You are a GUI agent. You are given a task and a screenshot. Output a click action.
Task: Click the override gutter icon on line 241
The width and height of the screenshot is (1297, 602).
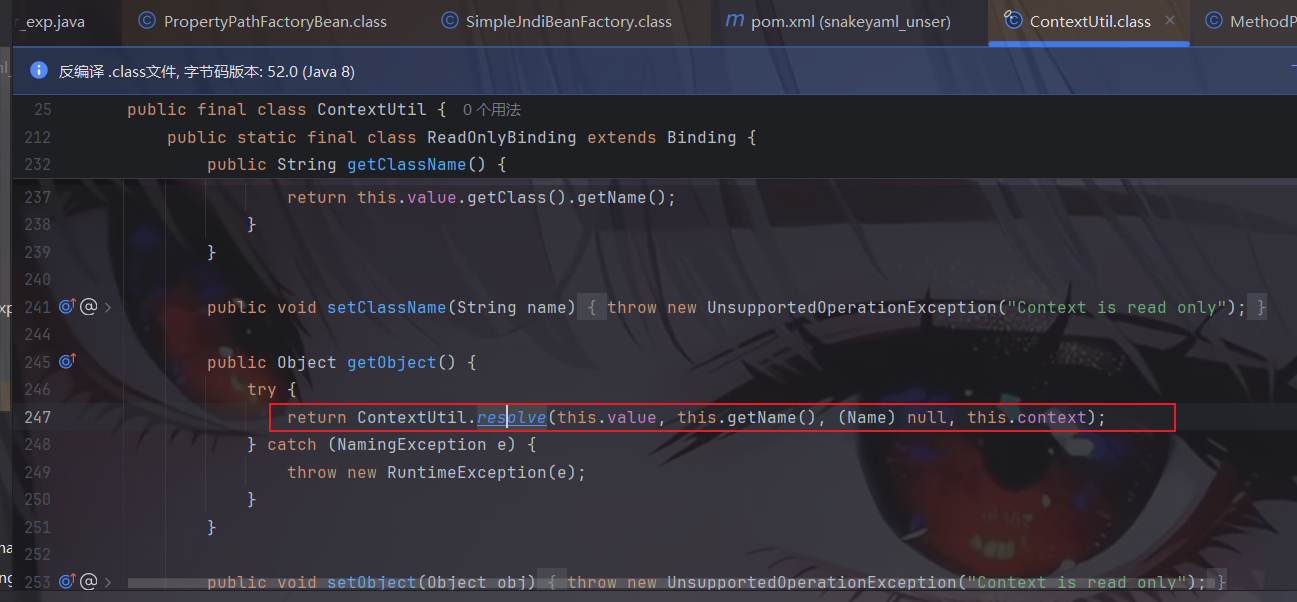68,307
